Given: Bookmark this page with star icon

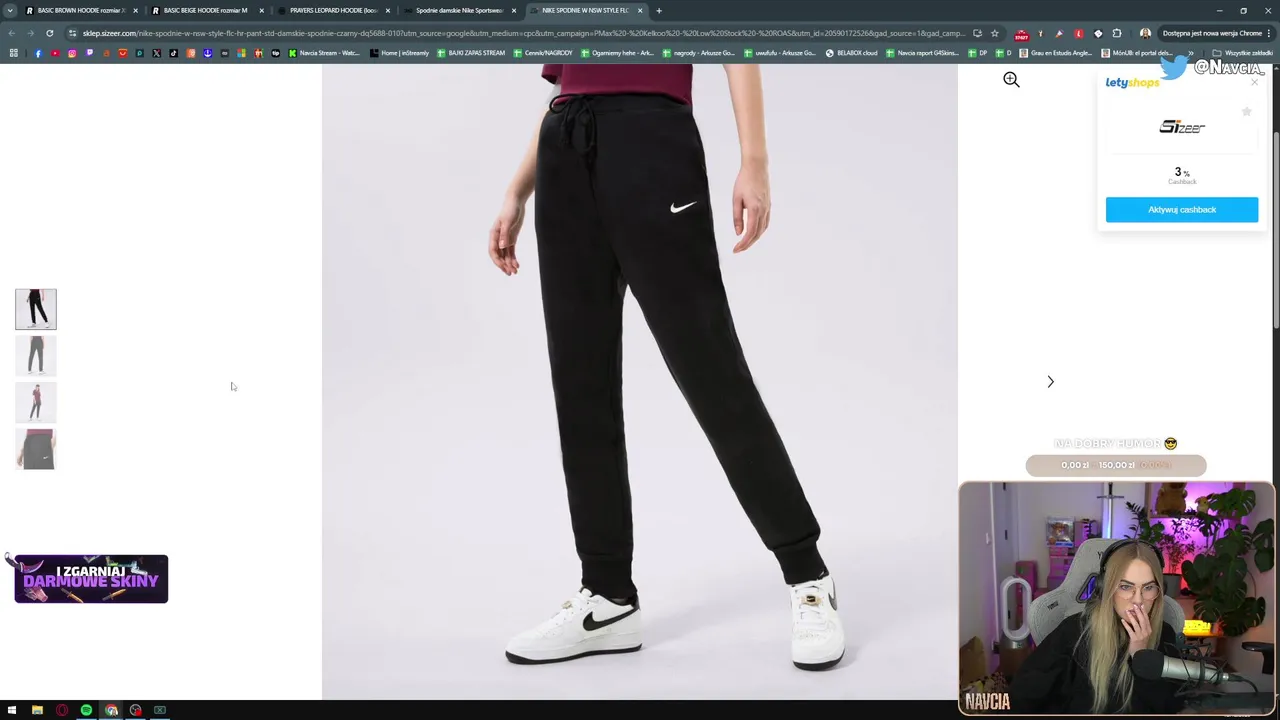Looking at the screenshot, I should [994, 33].
